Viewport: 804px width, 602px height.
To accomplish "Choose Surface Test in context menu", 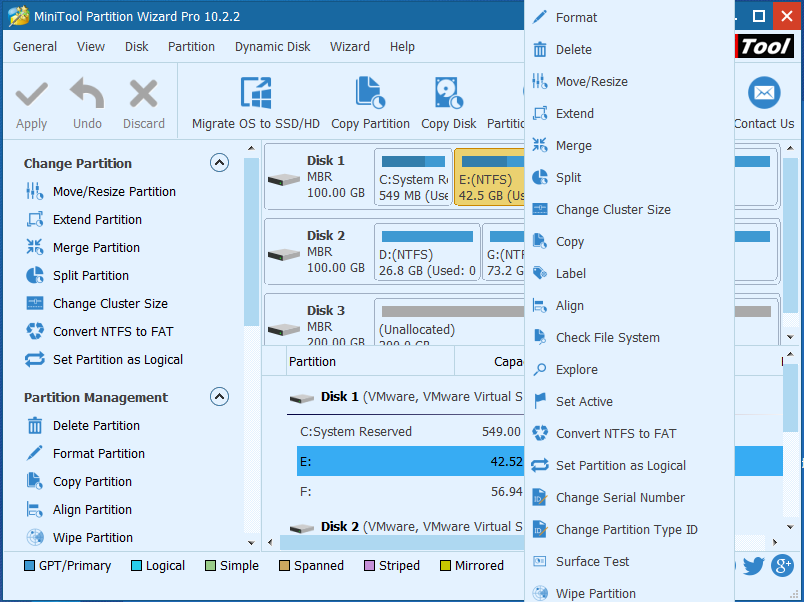I will [x=630, y=561].
